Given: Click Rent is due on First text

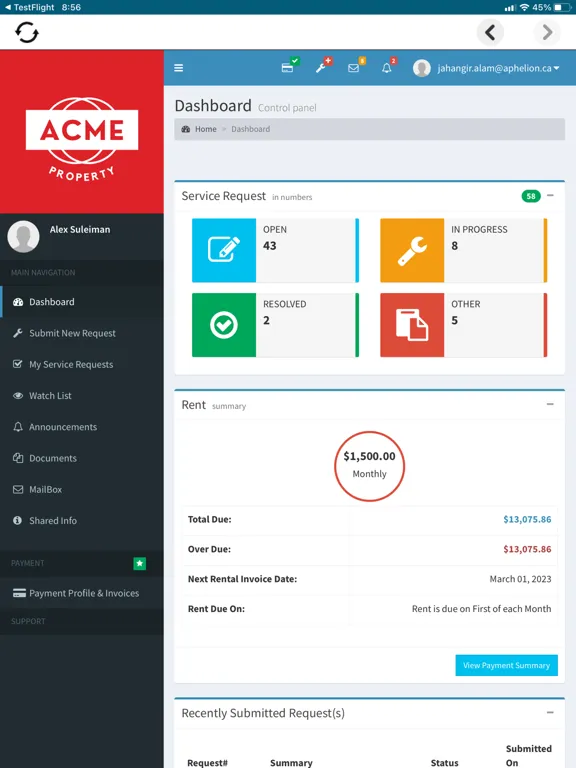Looking at the screenshot, I should (x=481, y=609).
